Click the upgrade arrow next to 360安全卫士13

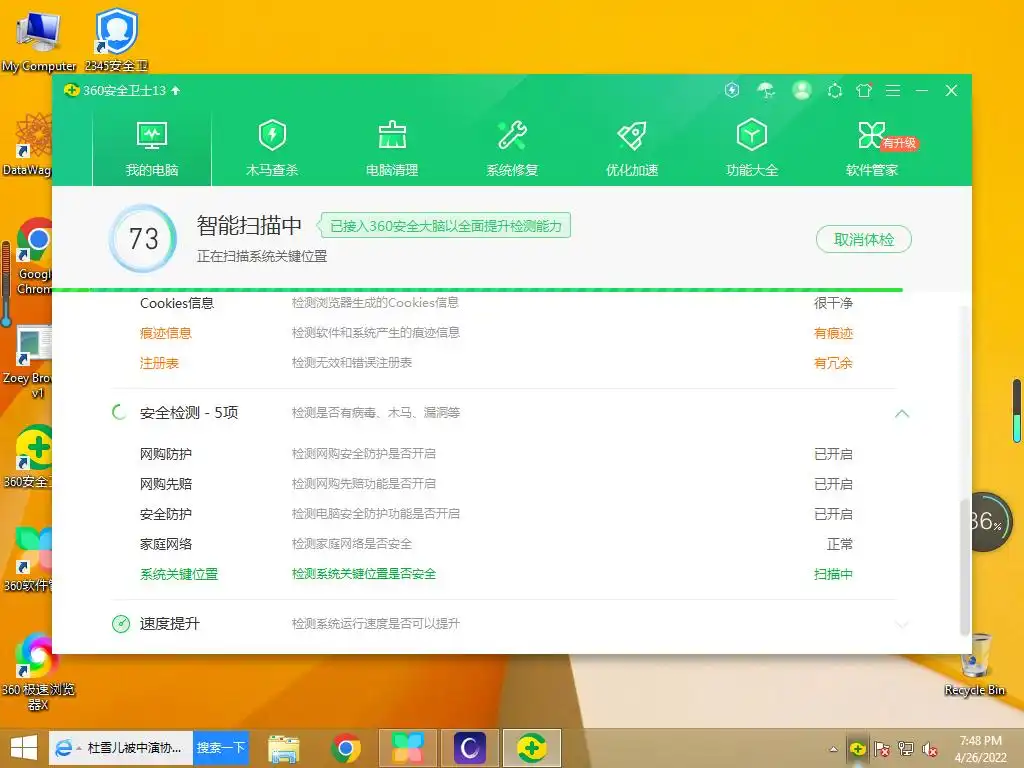click(175, 91)
